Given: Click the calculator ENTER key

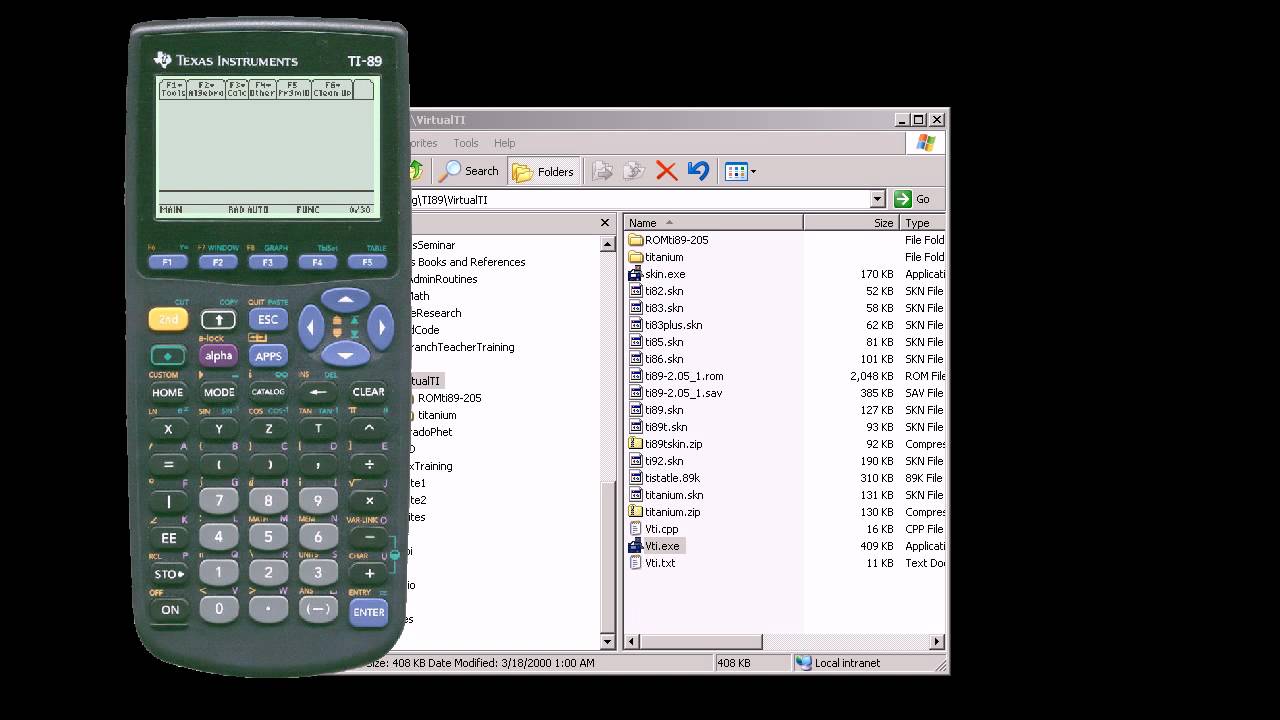Looking at the screenshot, I should click(x=369, y=612).
